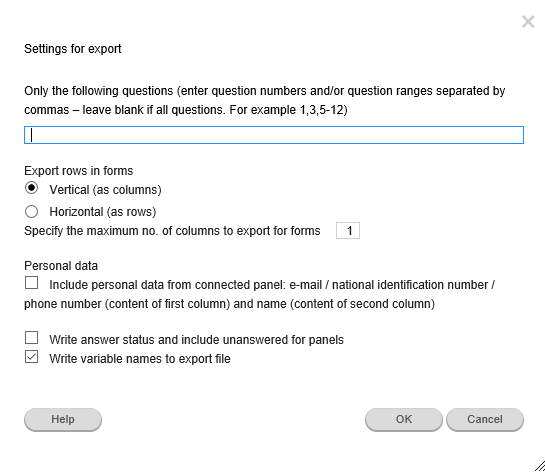Click the 'Settings for export' dialog title
Image resolution: width=545 pixels, height=473 pixels.
[x=73, y=49]
